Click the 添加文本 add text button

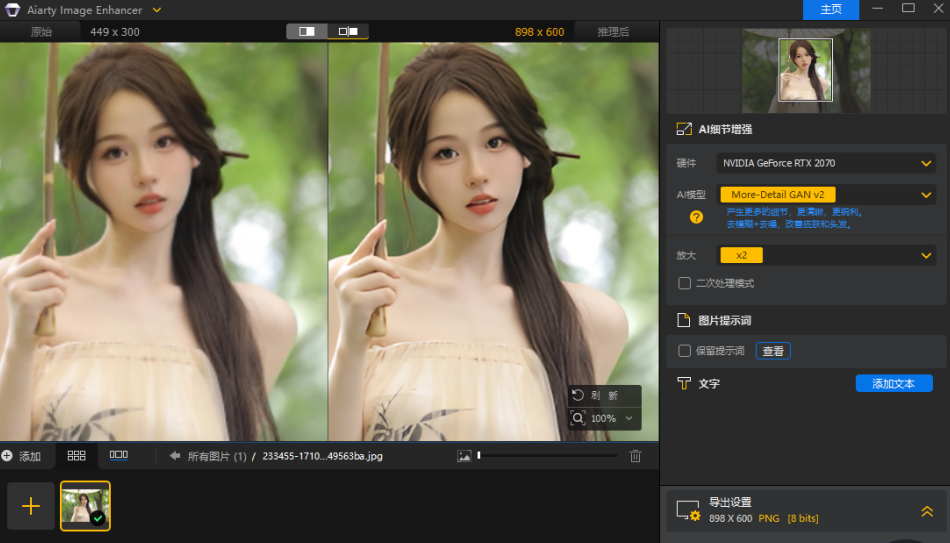(894, 383)
